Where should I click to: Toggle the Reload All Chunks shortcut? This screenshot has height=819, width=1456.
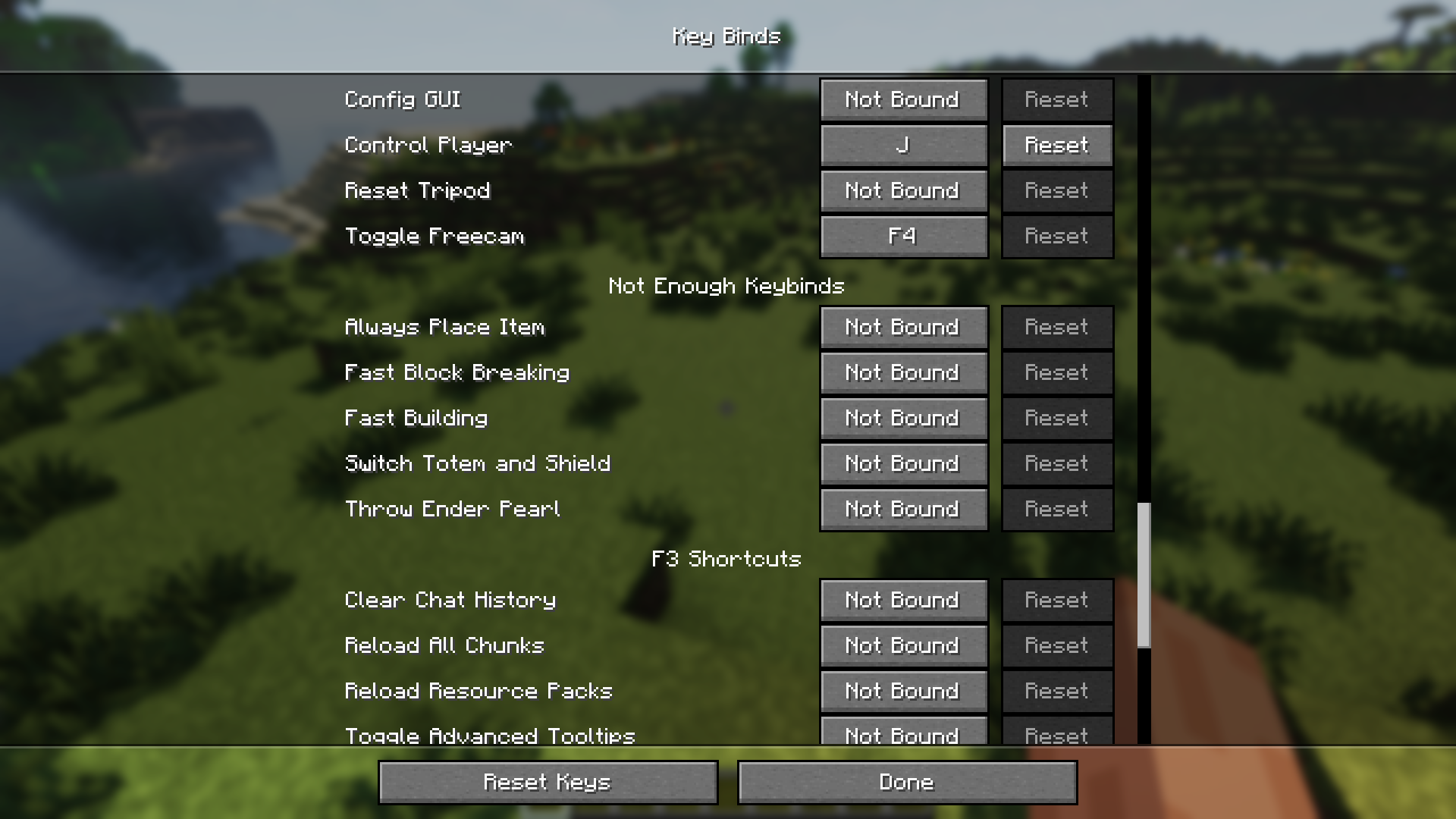[x=902, y=645]
